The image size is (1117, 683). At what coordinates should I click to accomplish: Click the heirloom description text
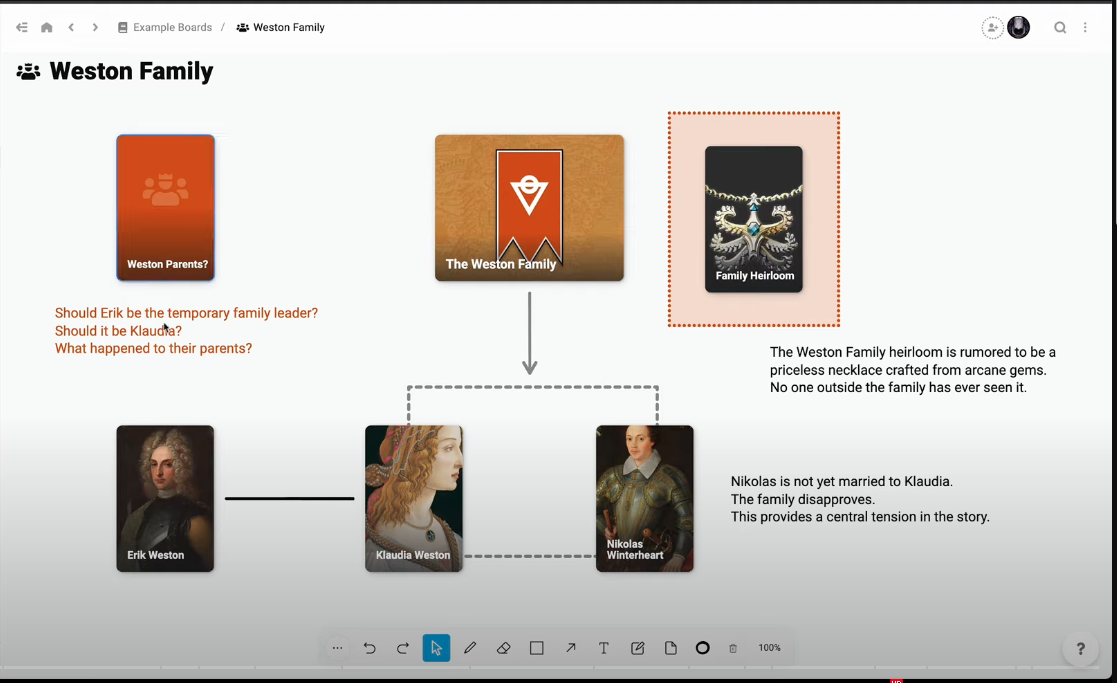[x=913, y=370]
